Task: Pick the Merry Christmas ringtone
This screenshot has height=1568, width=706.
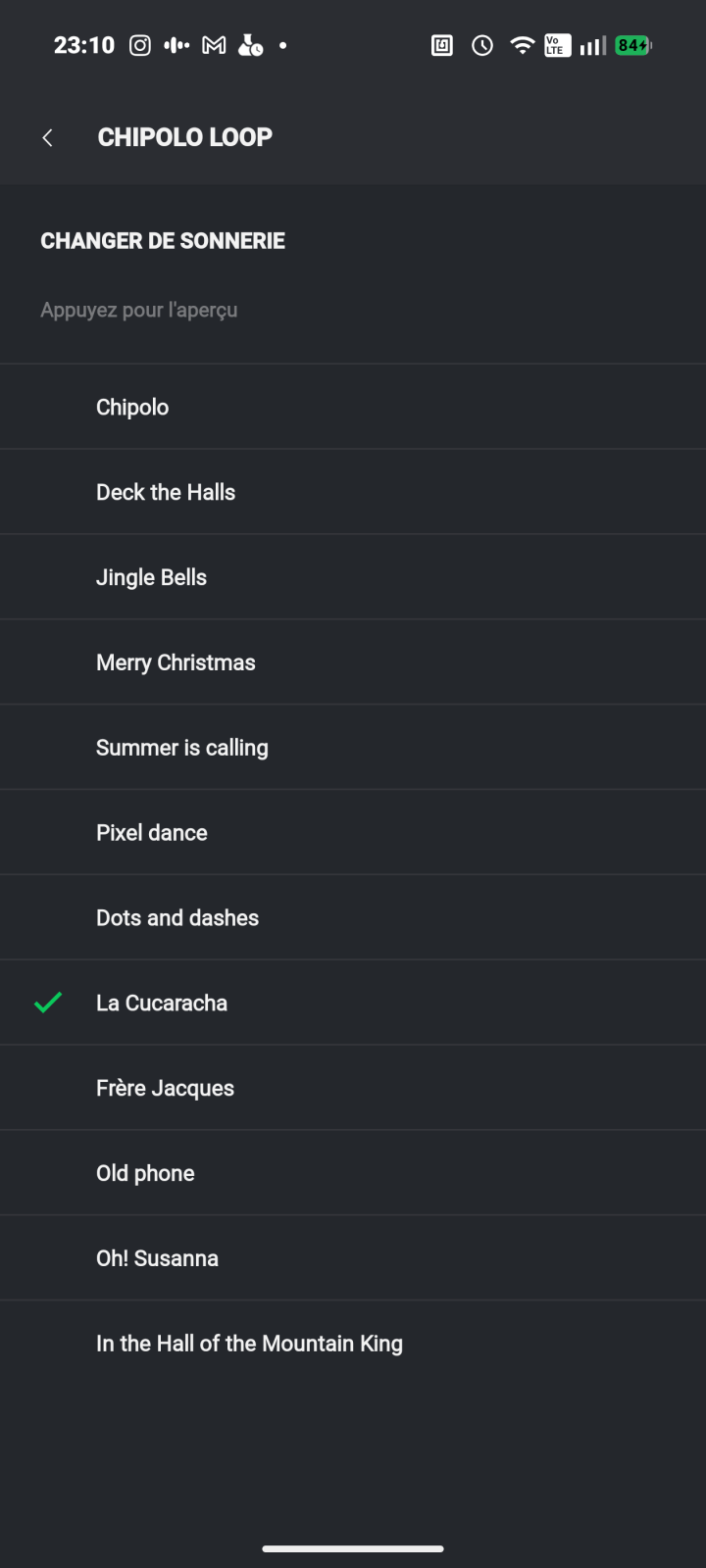Action: (176, 662)
